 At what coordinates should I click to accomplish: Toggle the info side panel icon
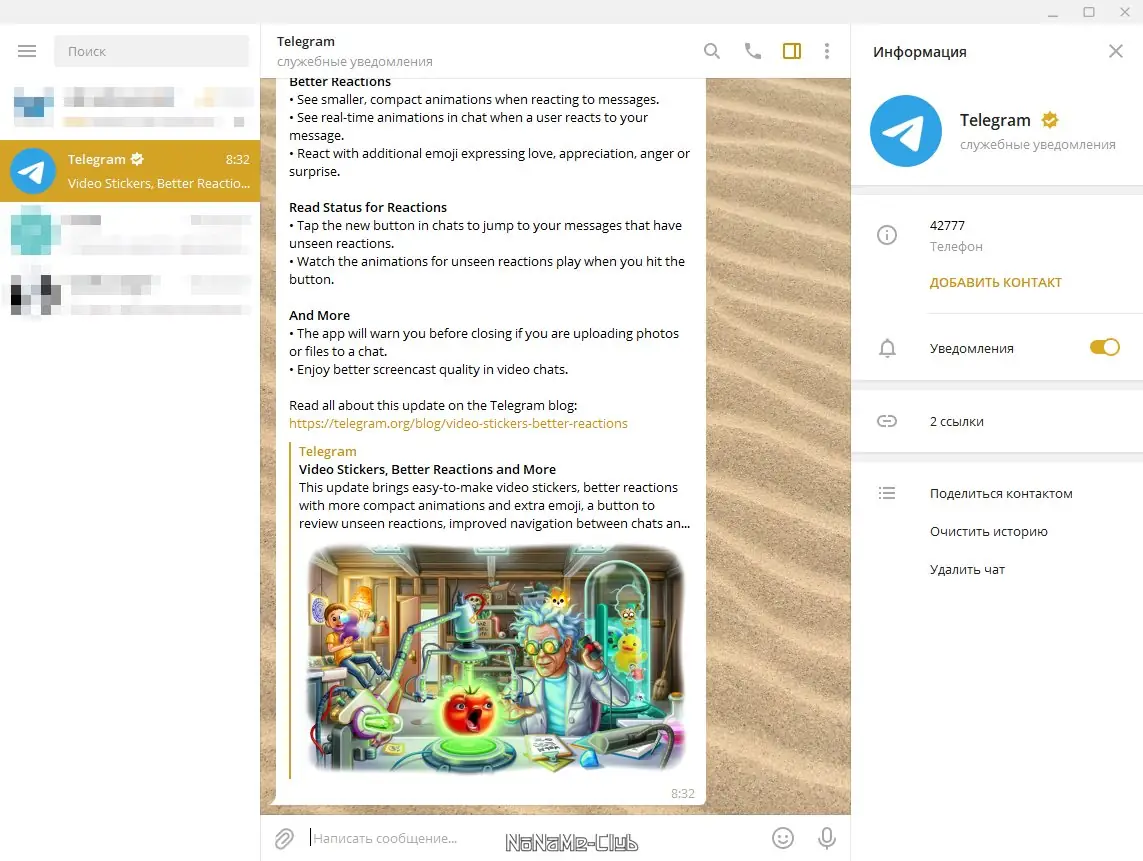pos(792,51)
